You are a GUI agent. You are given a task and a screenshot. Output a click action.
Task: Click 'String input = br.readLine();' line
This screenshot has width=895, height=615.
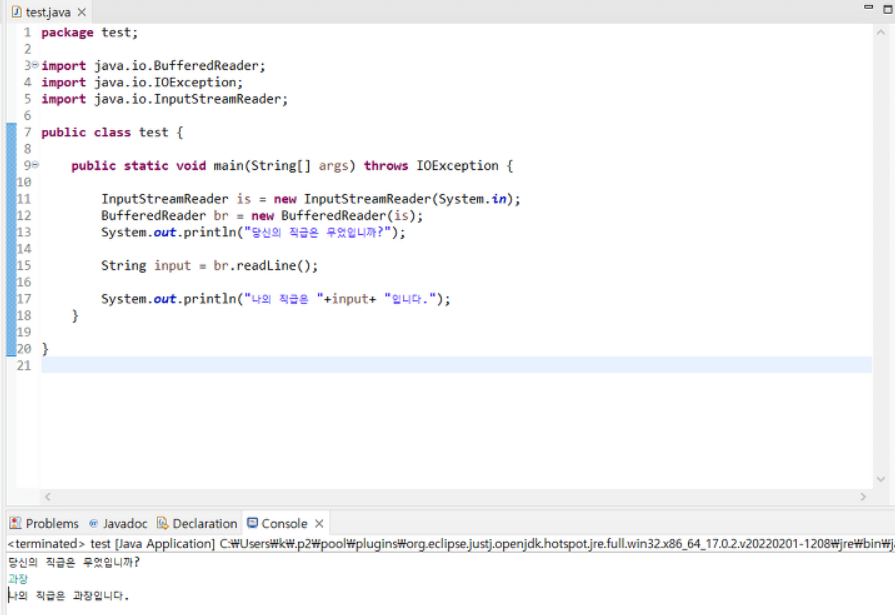pos(209,266)
